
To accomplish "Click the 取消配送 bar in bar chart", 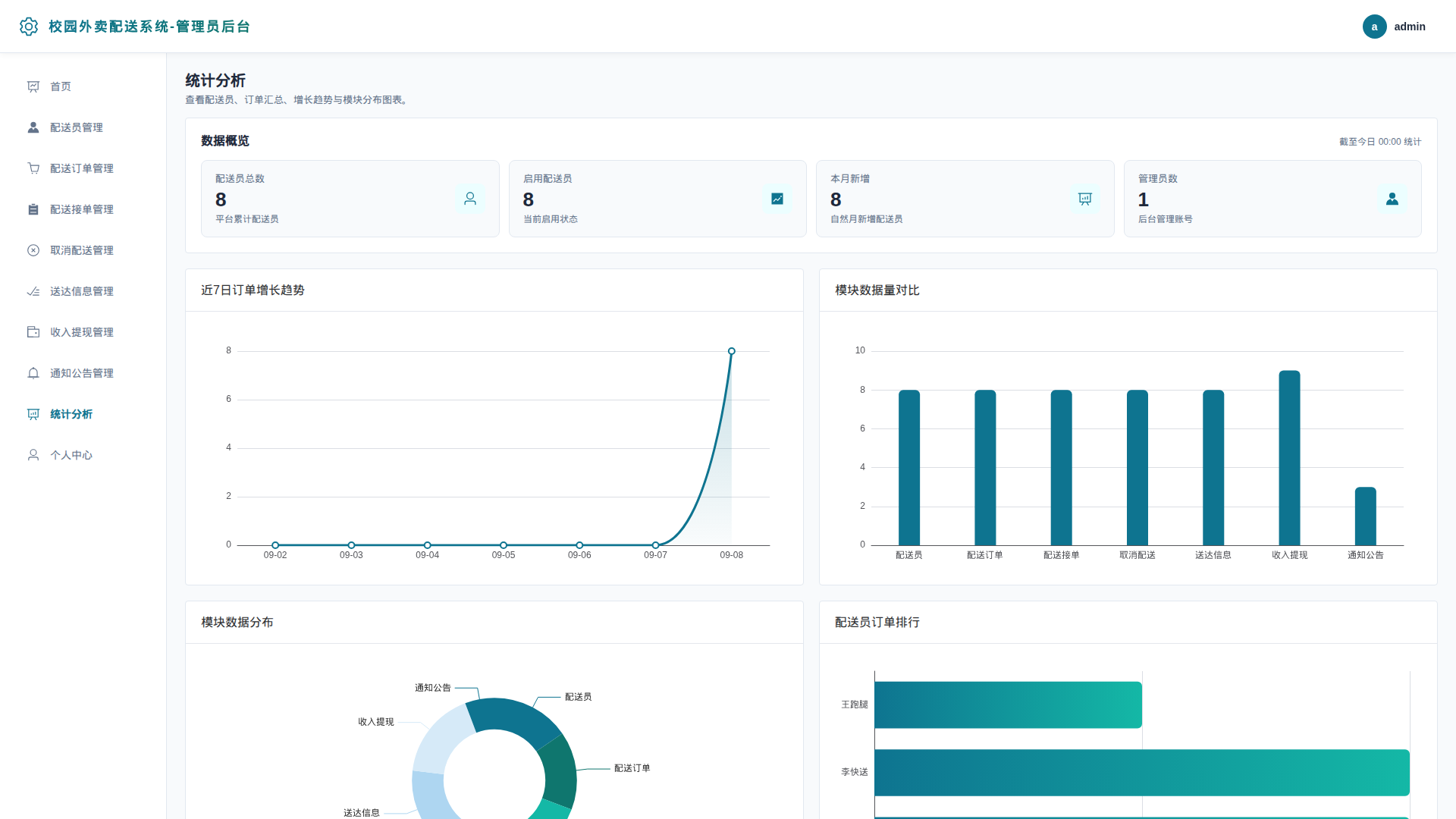I will click(x=1137, y=467).
